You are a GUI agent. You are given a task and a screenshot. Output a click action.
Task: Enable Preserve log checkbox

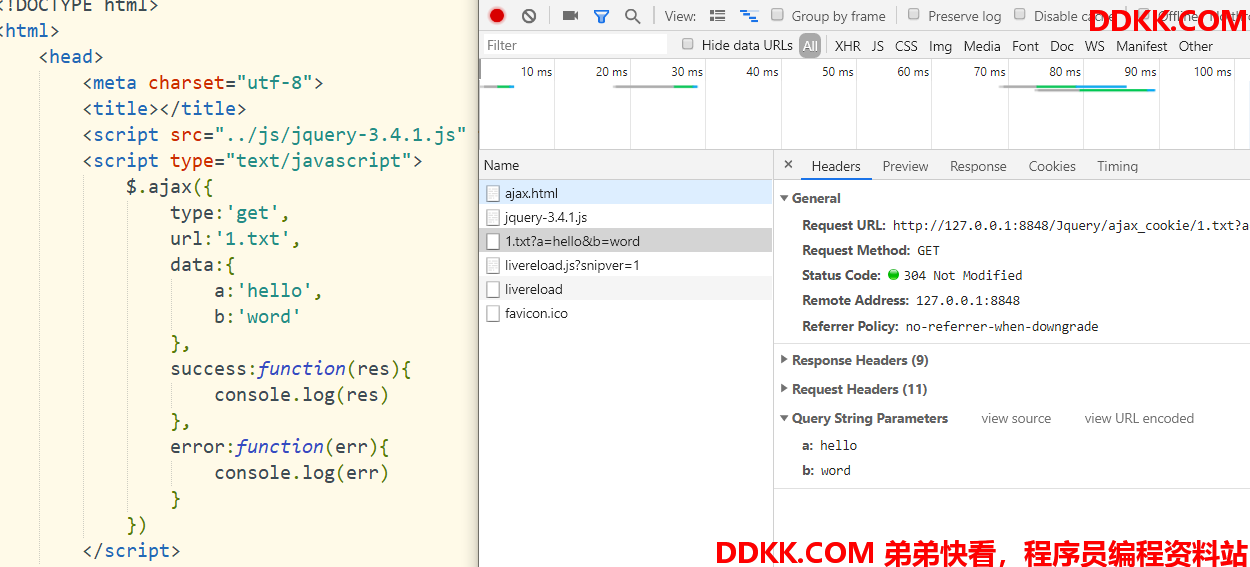[914, 14]
